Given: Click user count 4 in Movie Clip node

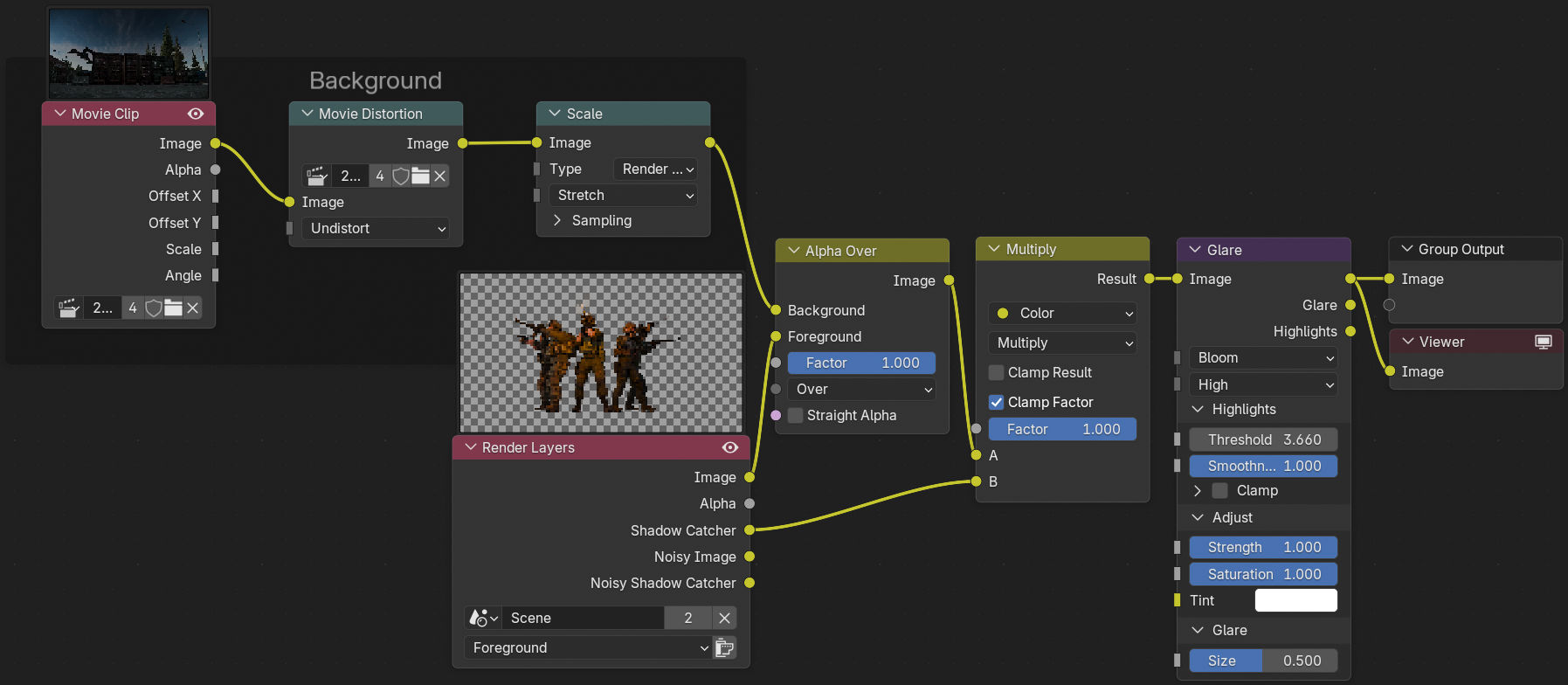Looking at the screenshot, I should 133,308.
